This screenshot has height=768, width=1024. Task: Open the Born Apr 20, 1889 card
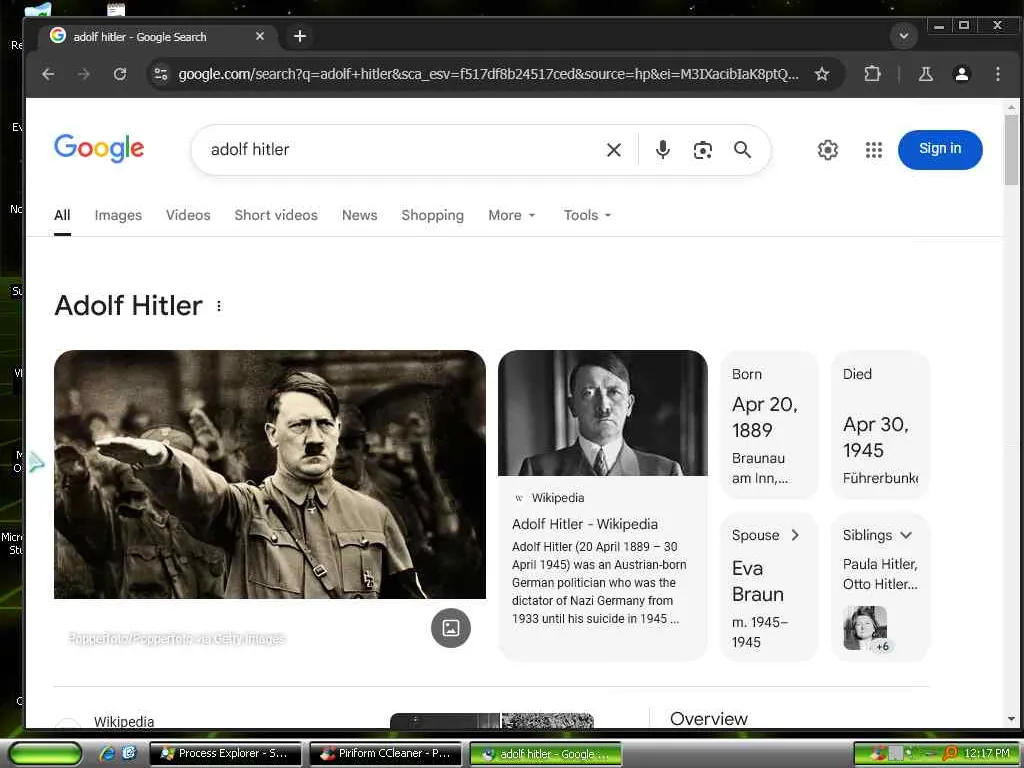[769, 425]
